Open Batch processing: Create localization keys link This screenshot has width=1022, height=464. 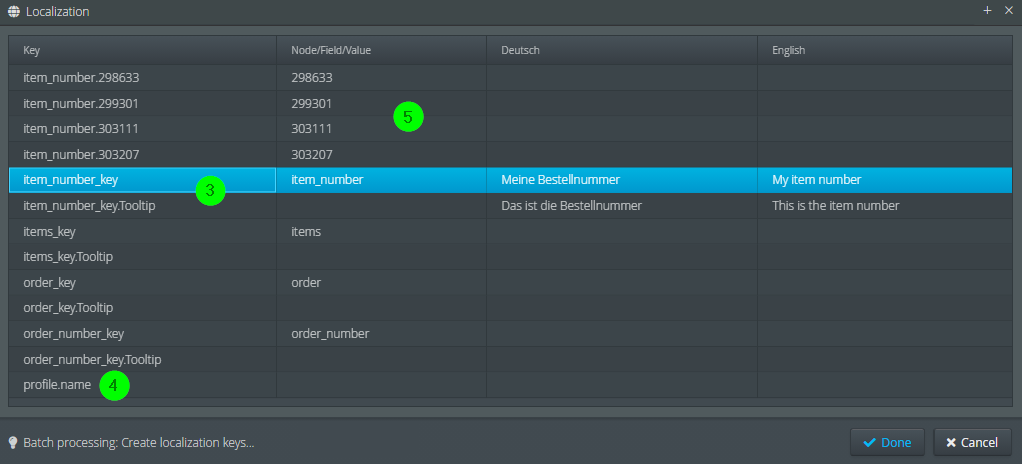[x=138, y=442]
